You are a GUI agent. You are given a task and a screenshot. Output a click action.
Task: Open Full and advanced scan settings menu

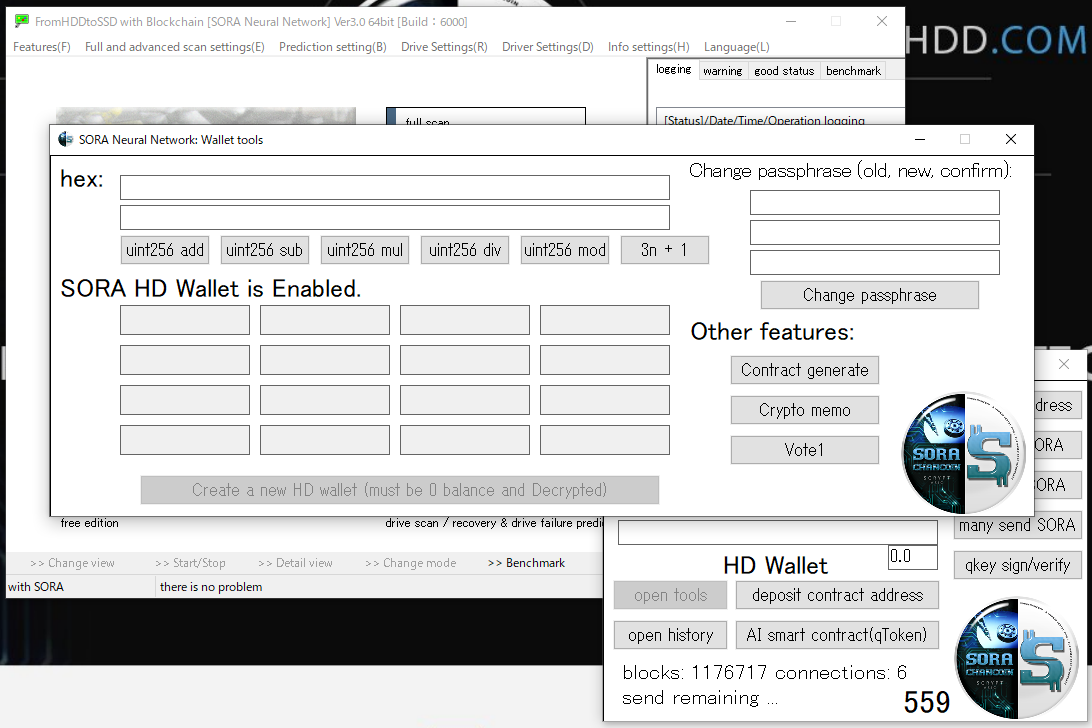(x=175, y=47)
